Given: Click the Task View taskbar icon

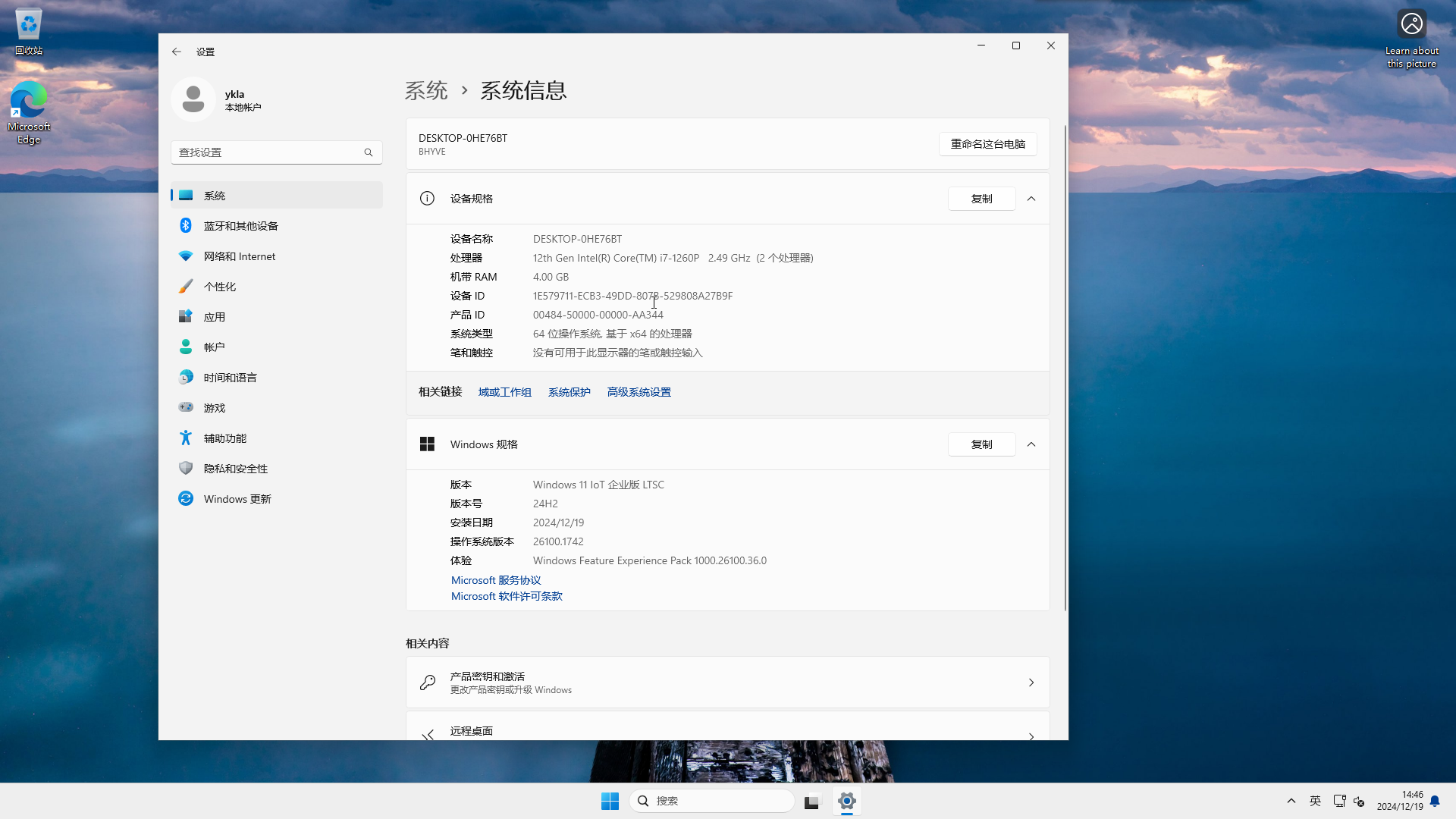Looking at the screenshot, I should point(812,801).
